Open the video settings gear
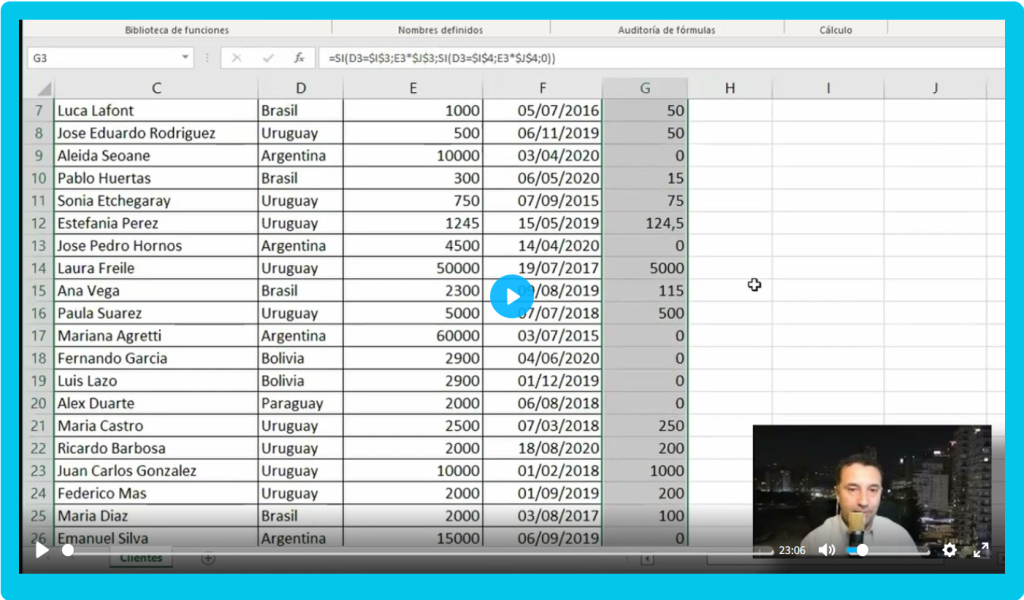 (x=949, y=550)
